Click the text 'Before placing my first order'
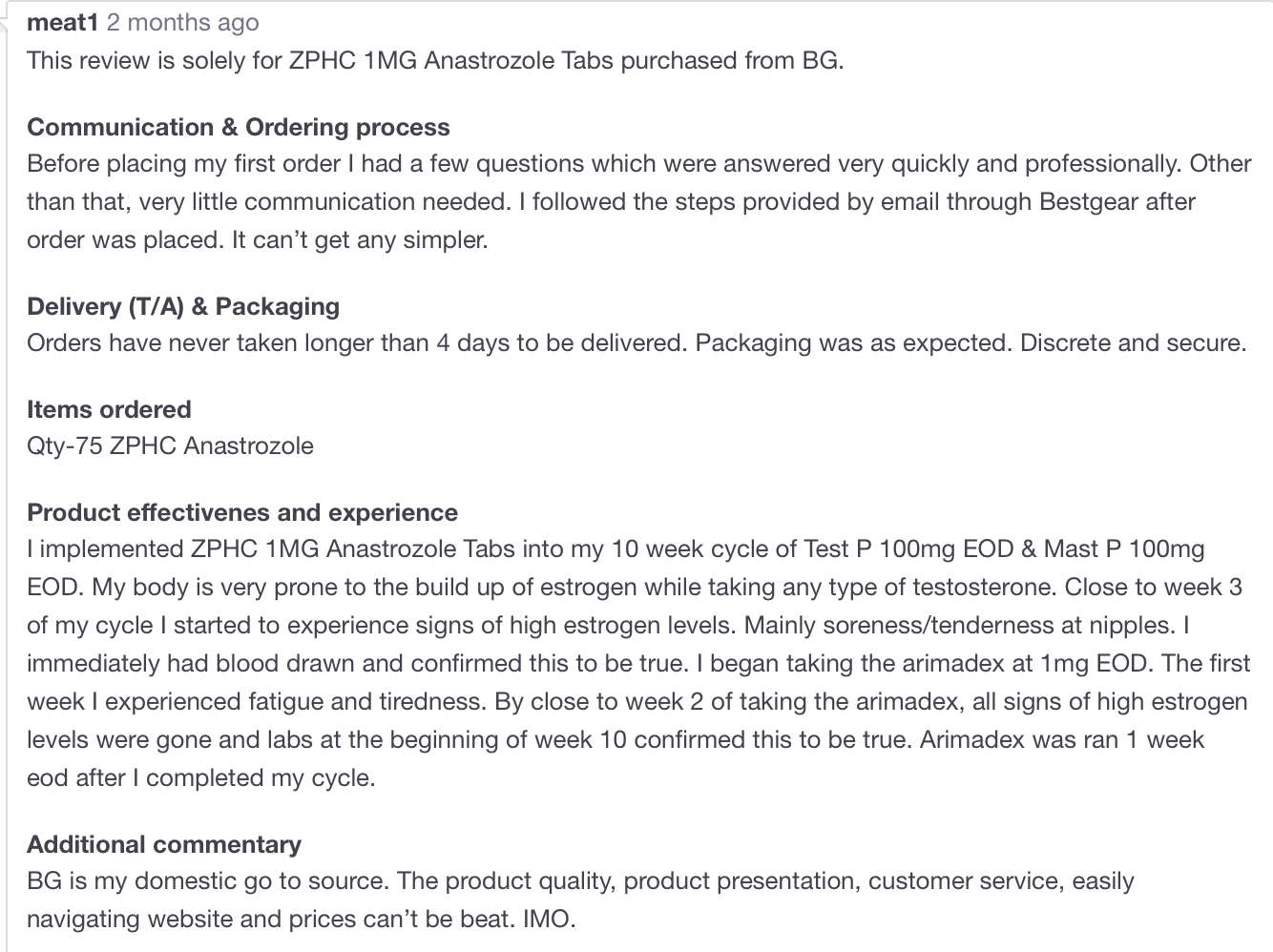The image size is (1273, 952). (183, 163)
